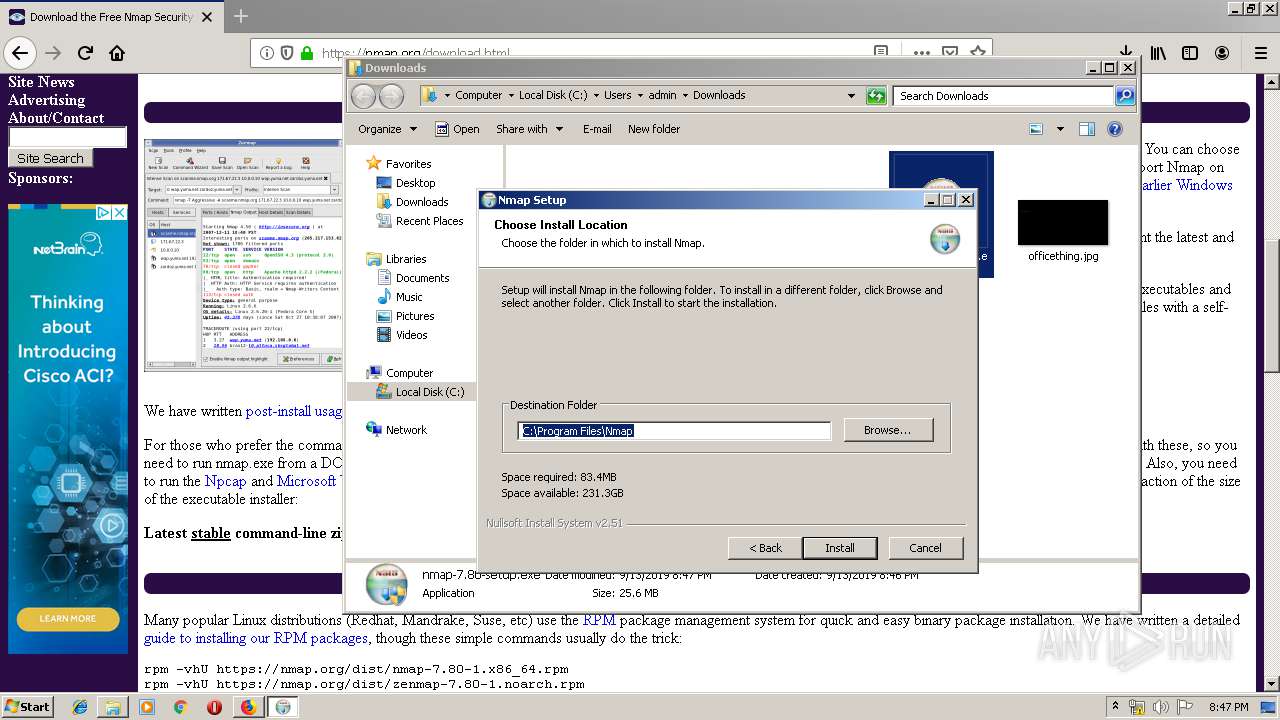Click Explorer back navigation button
1280x720 pixels.
click(x=364, y=96)
